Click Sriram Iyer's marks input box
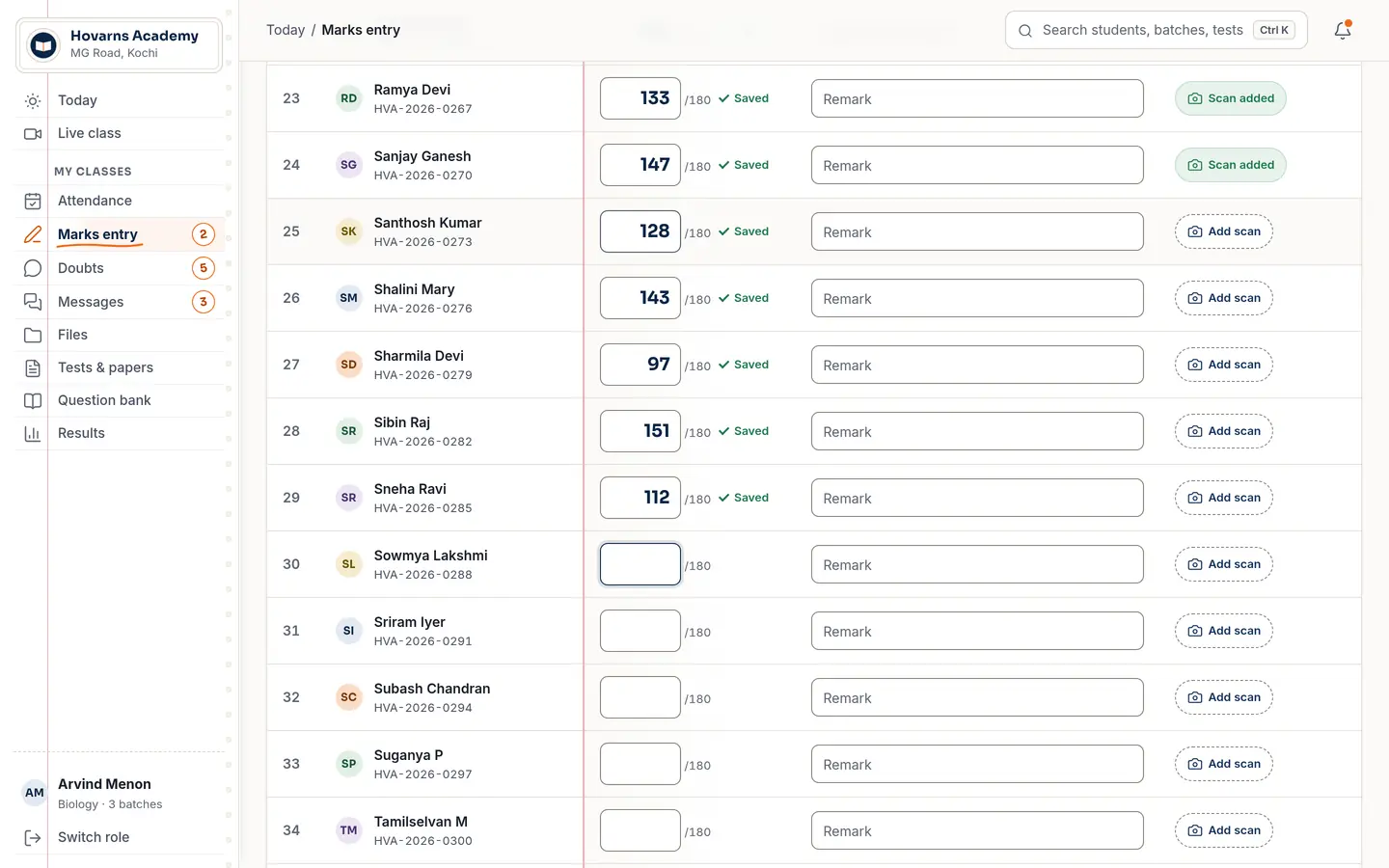The height and width of the screenshot is (868, 1389). [640, 631]
